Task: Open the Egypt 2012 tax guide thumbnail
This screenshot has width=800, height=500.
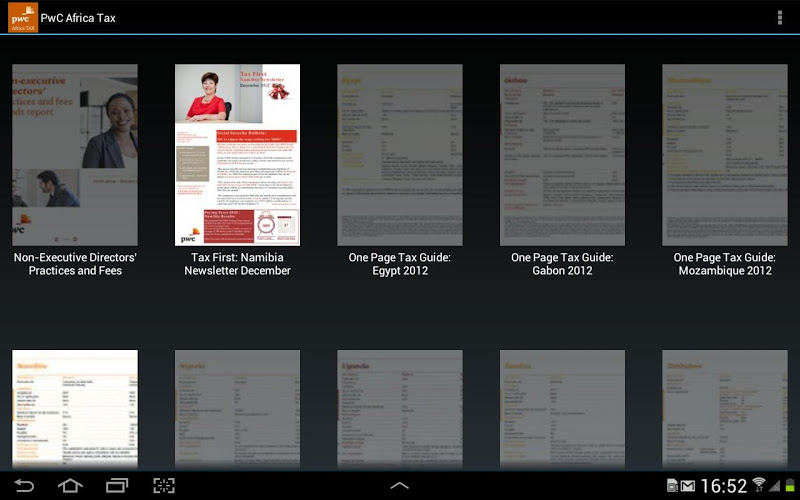Action: (400, 155)
